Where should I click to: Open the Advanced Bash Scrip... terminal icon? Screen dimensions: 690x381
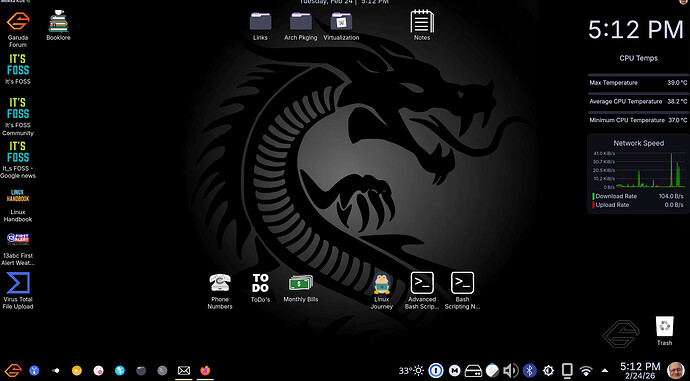422,290
